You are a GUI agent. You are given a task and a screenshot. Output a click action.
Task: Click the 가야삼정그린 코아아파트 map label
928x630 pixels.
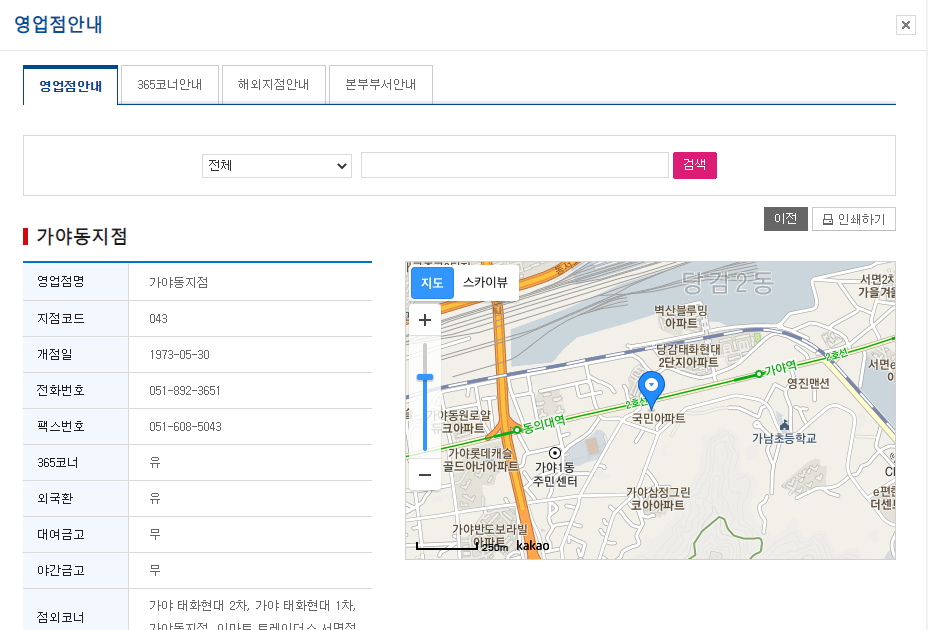click(658, 499)
